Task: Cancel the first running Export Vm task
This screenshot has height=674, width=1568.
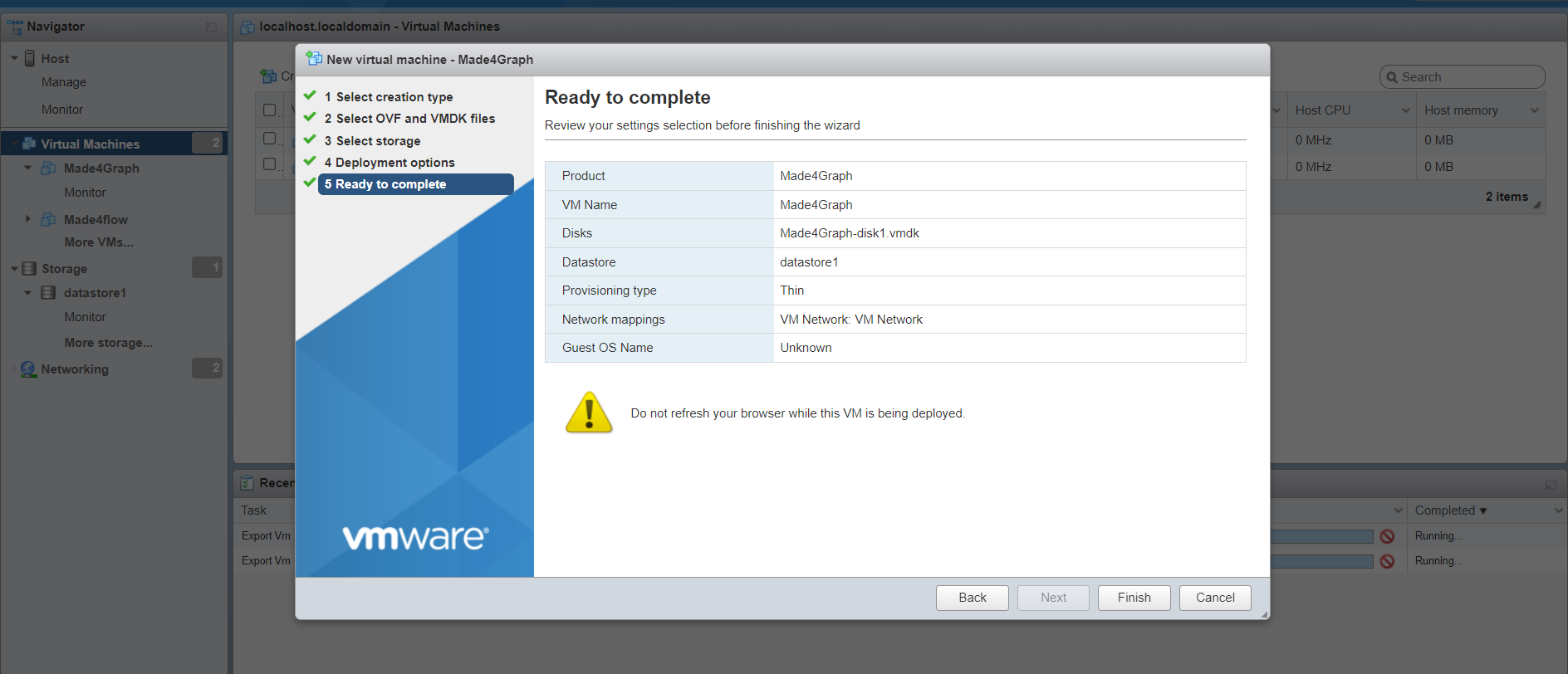Action: 1387,537
